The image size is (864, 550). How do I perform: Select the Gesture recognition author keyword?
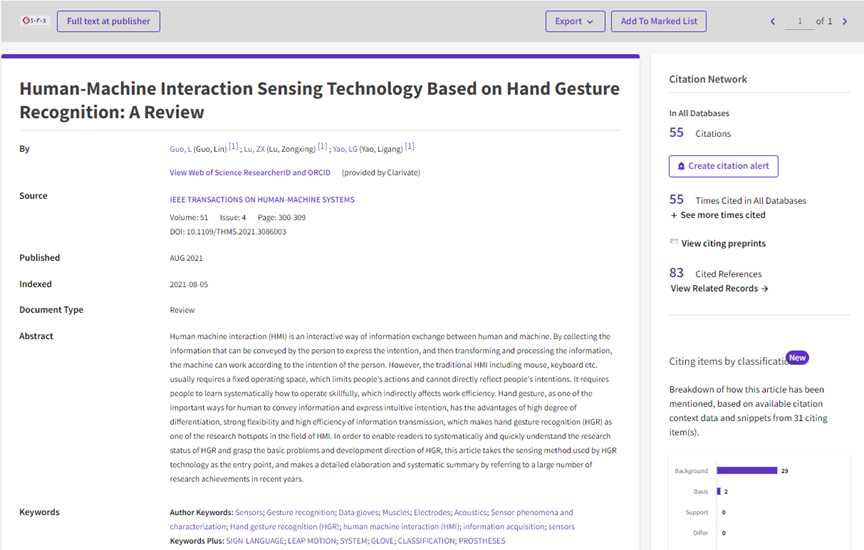pos(300,512)
